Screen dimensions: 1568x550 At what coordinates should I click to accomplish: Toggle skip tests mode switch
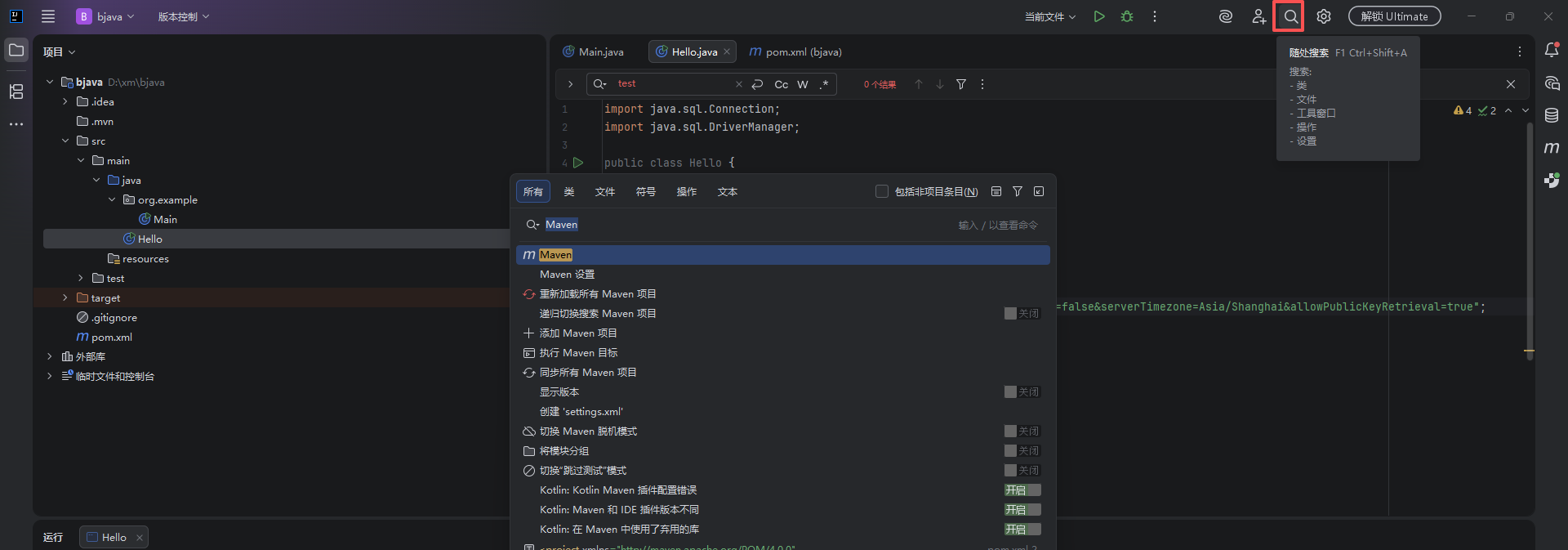coord(1022,471)
